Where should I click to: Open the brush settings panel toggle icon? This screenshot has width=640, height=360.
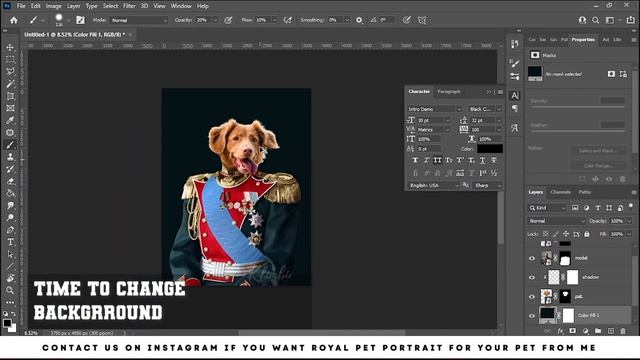[x=80, y=20]
